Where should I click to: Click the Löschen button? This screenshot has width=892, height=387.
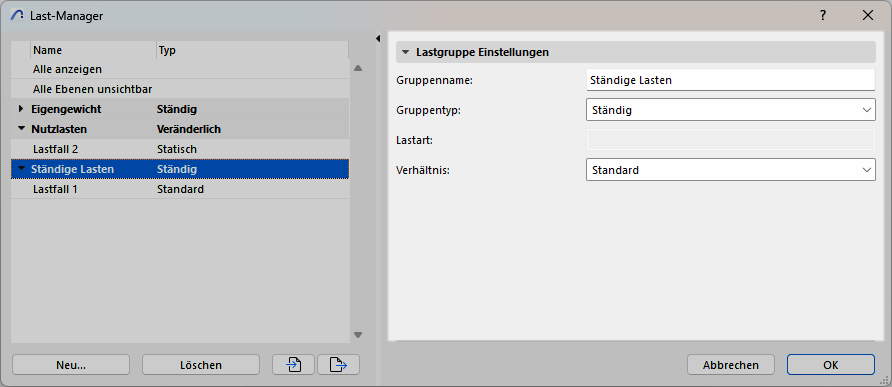201,365
